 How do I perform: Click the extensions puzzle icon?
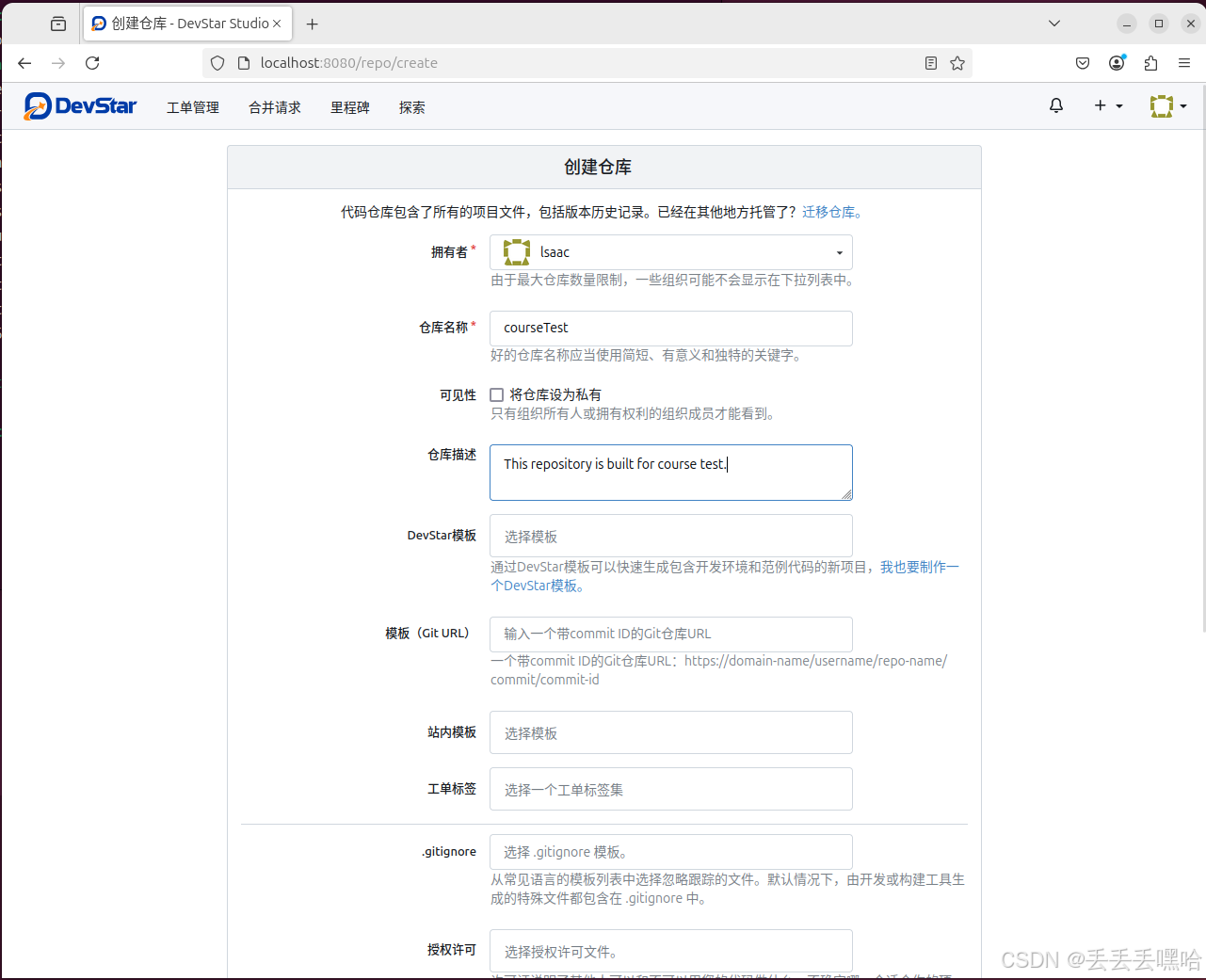[x=1150, y=63]
